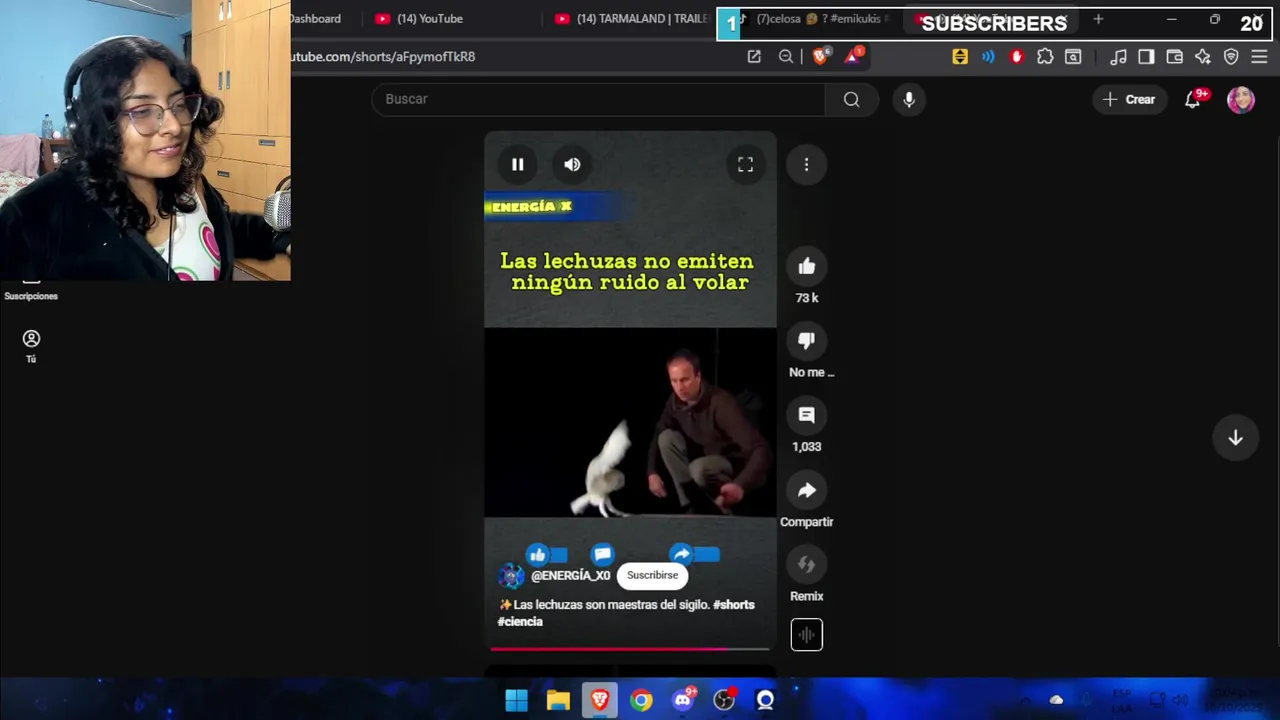
Task: Open Brave Rewards triangle icon
Action: point(853,57)
